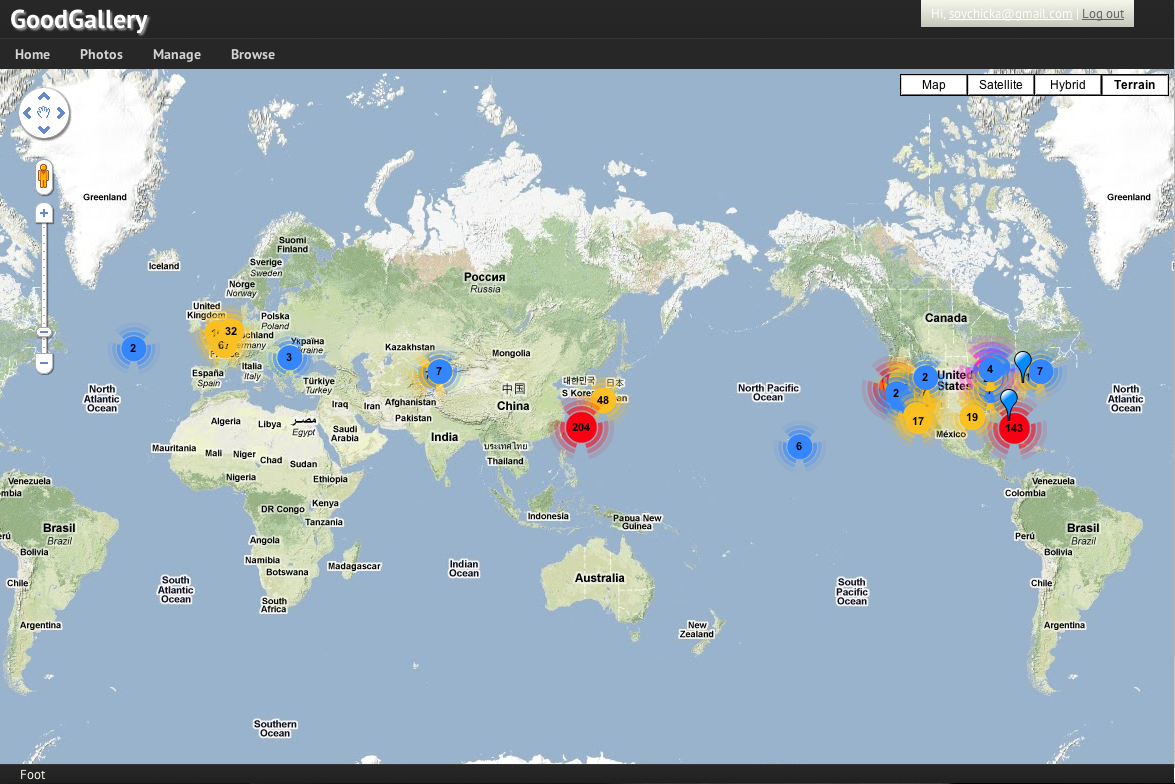
Task: Click the zoom slider handle
Action: pos(44,332)
